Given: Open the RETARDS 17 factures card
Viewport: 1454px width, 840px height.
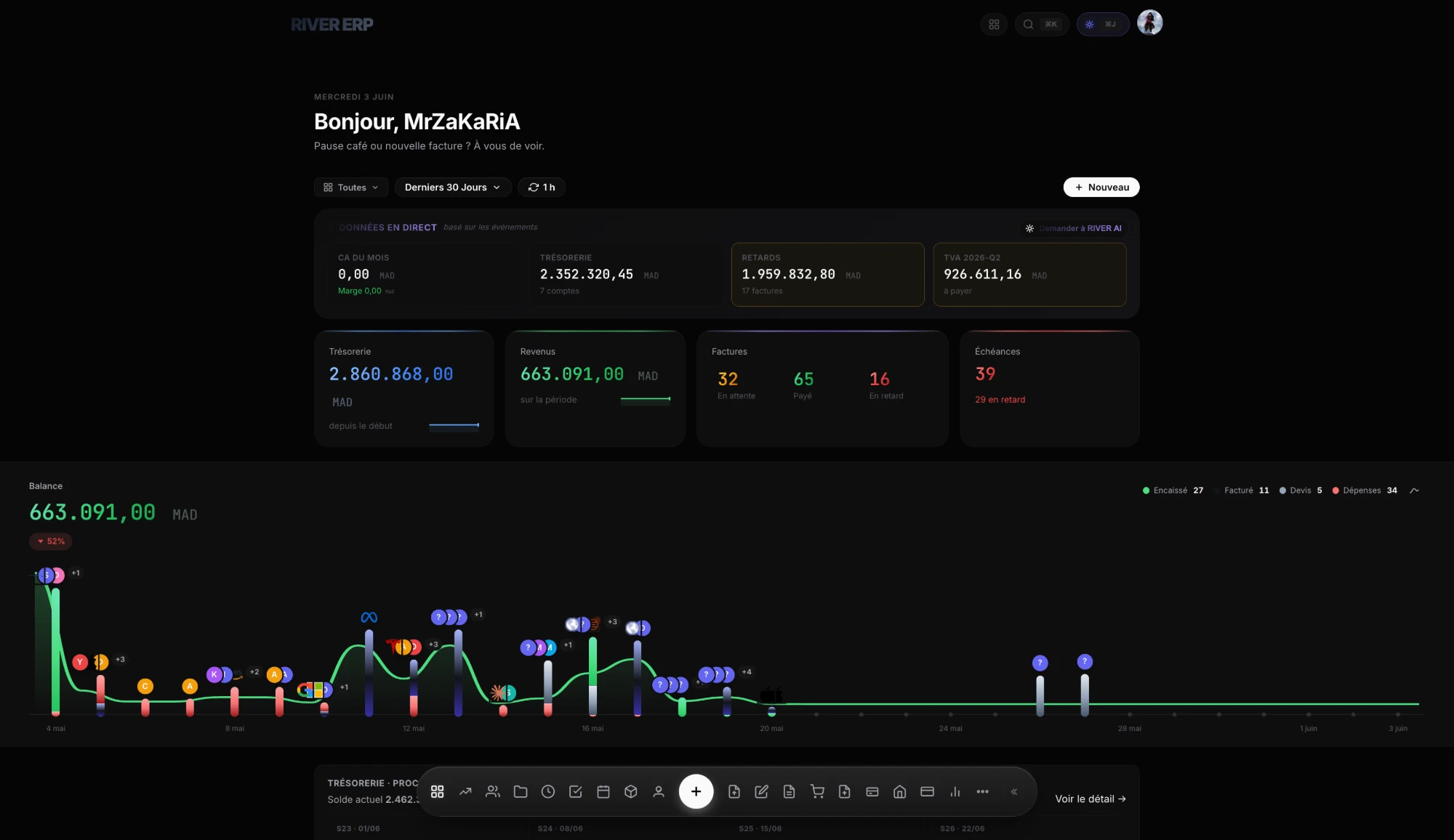Looking at the screenshot, I should coord(827,275).
